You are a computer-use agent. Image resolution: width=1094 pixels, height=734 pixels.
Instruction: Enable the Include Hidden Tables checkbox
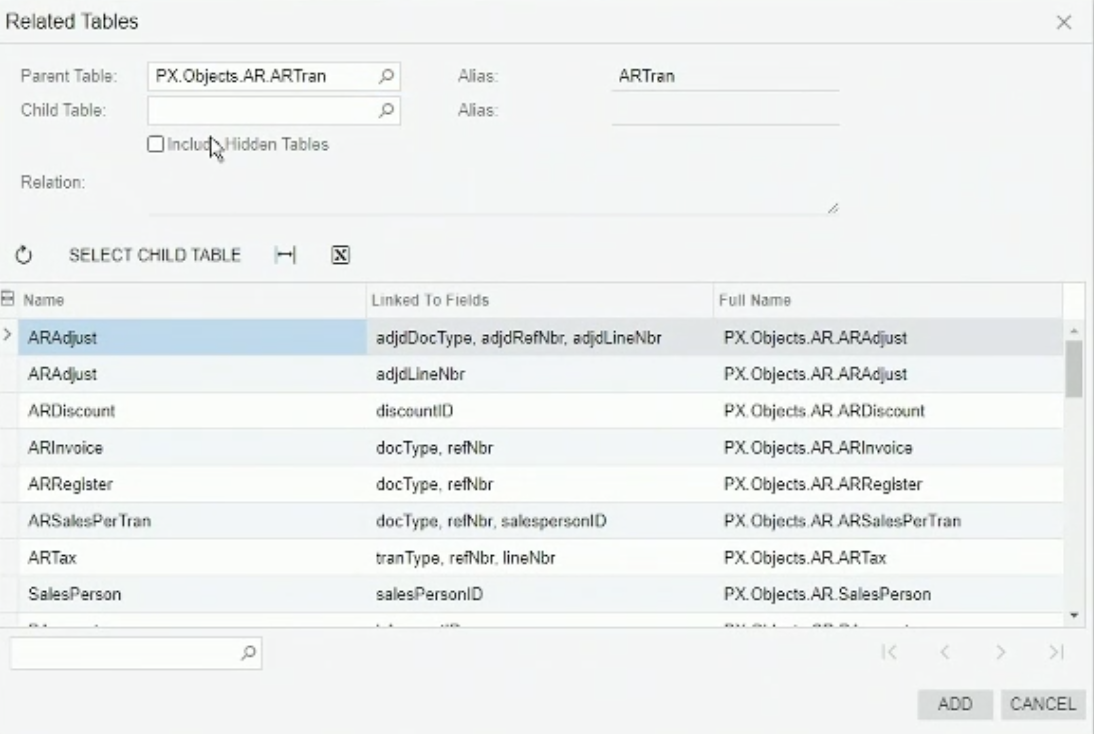155,145
